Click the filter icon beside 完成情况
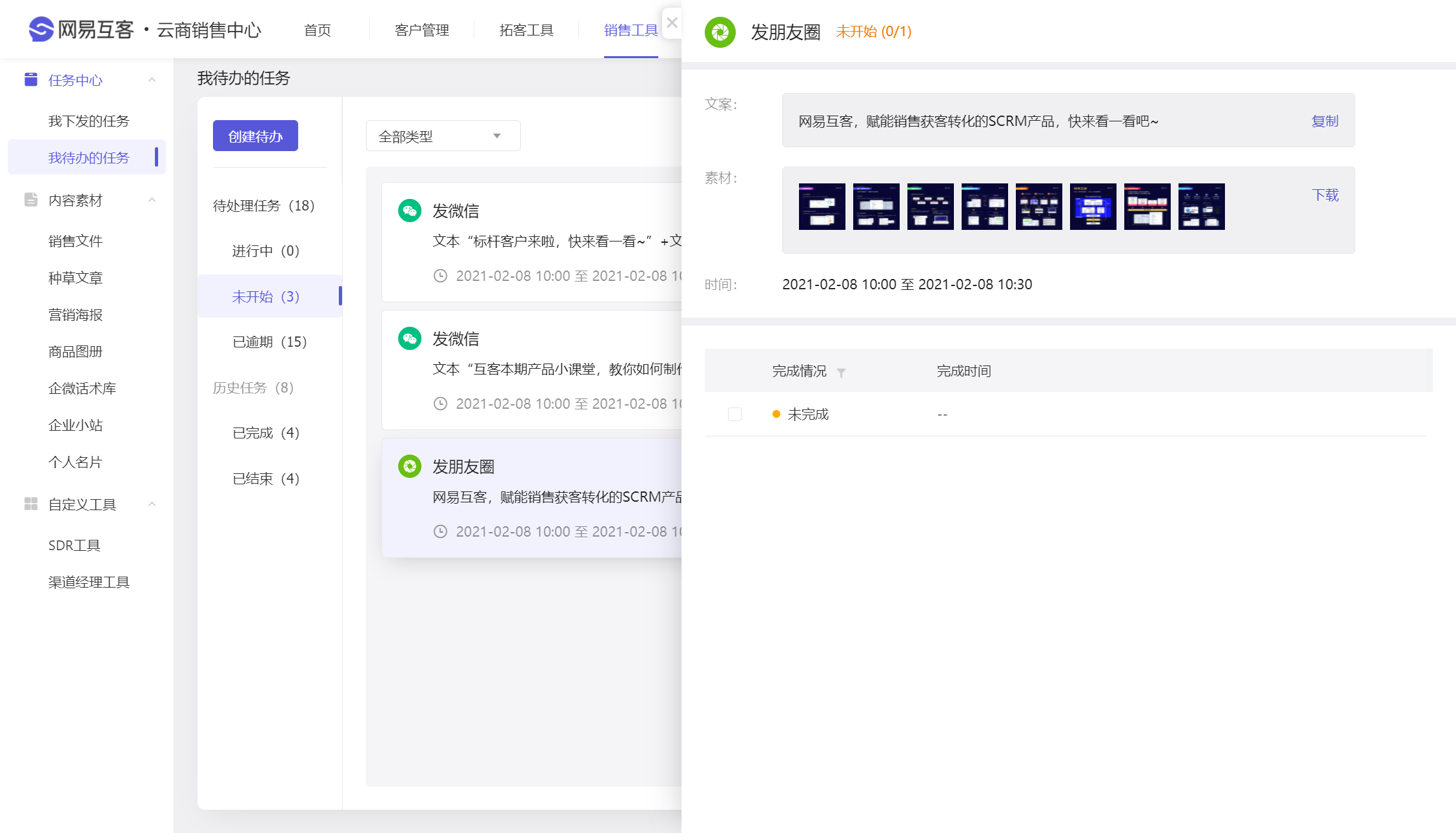The width and height of the screenshot is (1456, 833). click(x=841, y=373)
